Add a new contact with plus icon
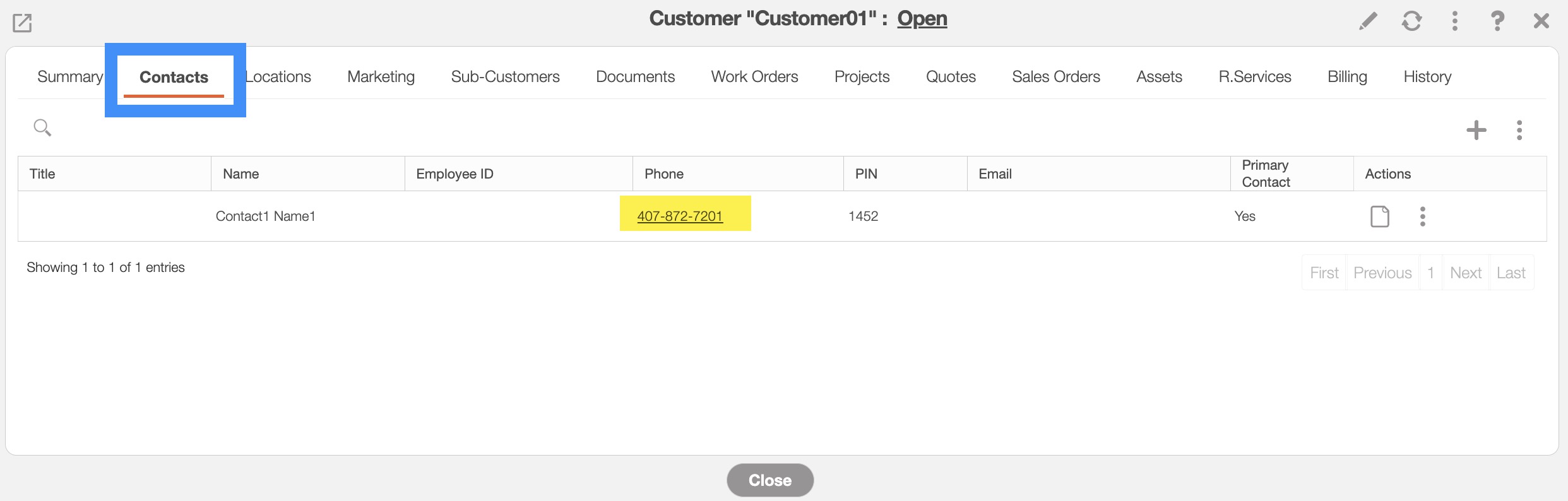This screenshot has width=1568, height=501. [x=1476, y=130]
